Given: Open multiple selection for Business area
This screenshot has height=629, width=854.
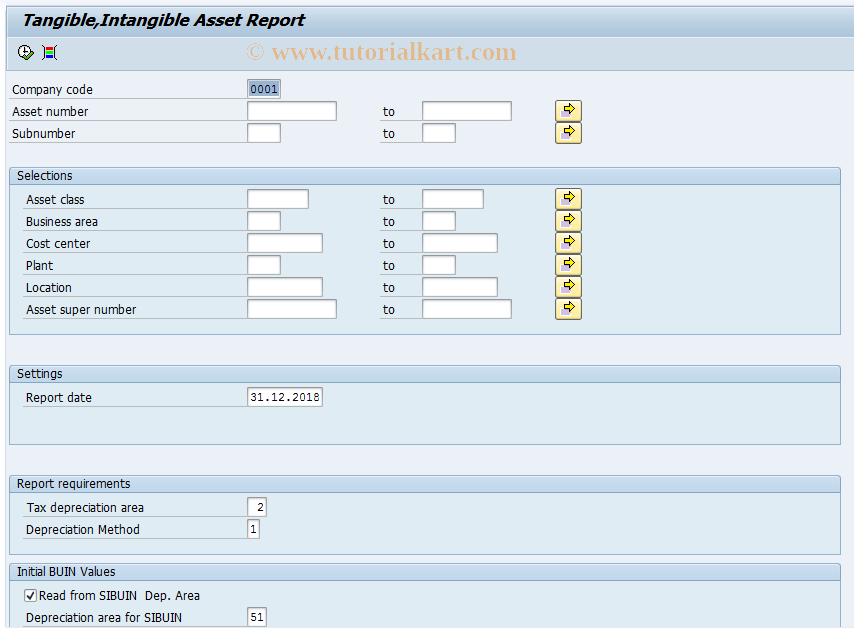Looking at the screenshot, I should tap(567, 220).
